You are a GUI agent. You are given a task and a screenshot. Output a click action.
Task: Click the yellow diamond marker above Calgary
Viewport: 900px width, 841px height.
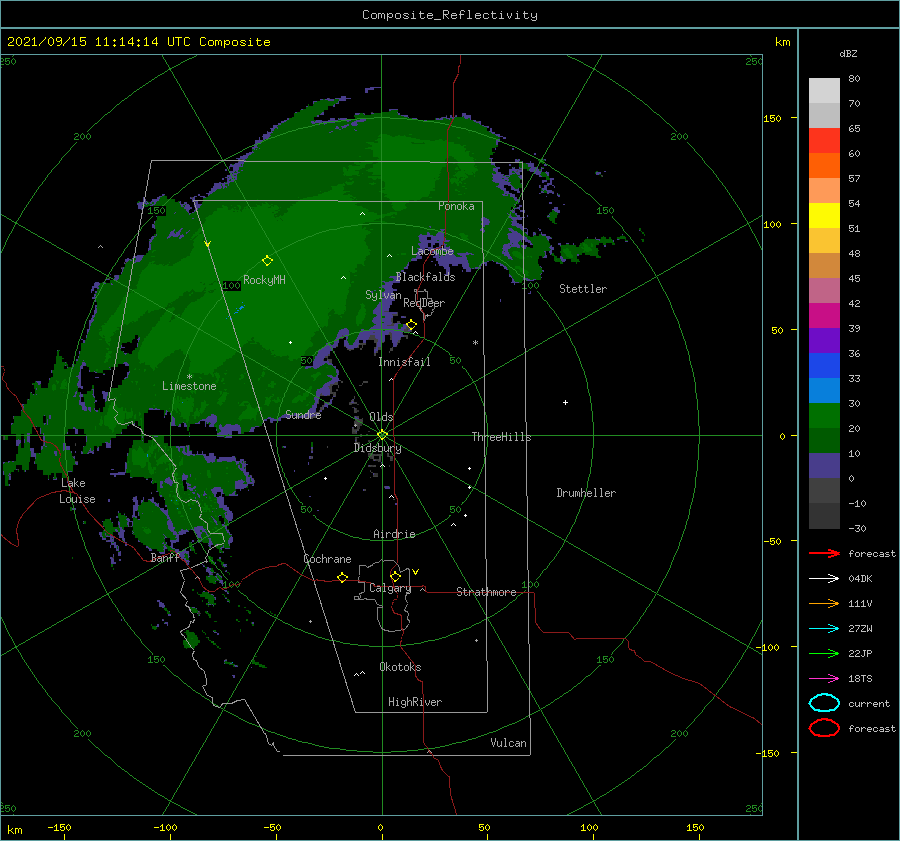395,576
